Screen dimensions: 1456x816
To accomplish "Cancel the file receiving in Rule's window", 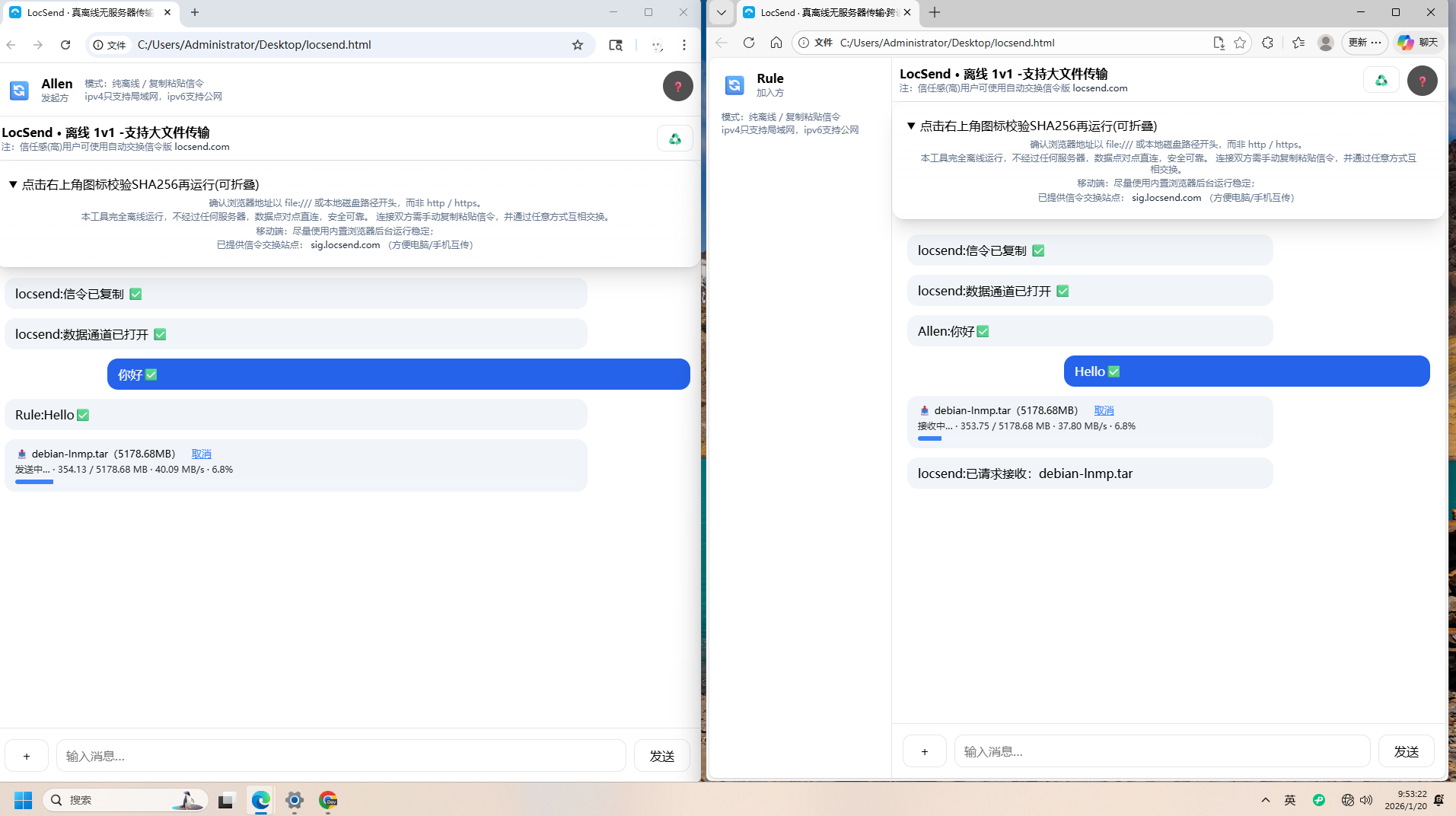I will coord(1104,410).
